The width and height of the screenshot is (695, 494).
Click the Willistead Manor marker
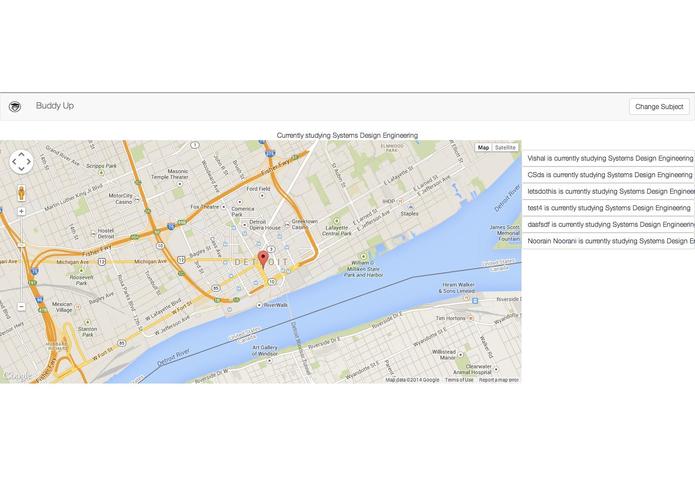pyautogui.click(x=461, y=354)
